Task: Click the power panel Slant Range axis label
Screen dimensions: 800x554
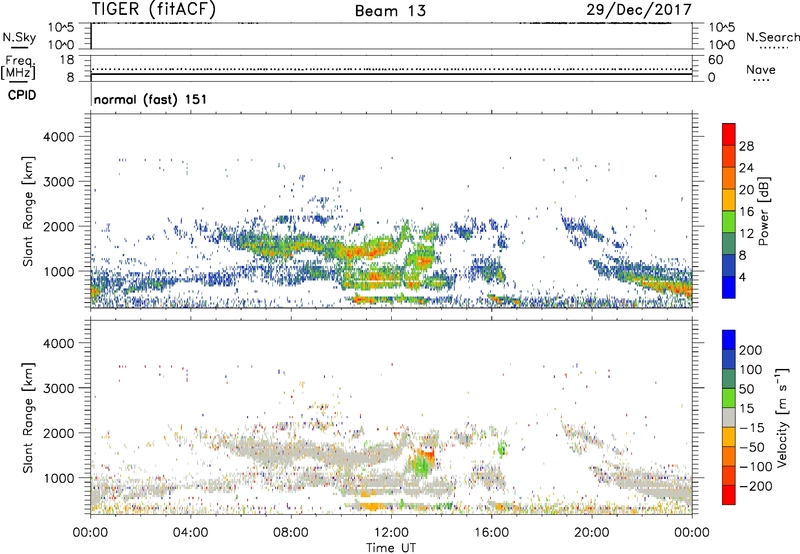Action: coord(28,211)
